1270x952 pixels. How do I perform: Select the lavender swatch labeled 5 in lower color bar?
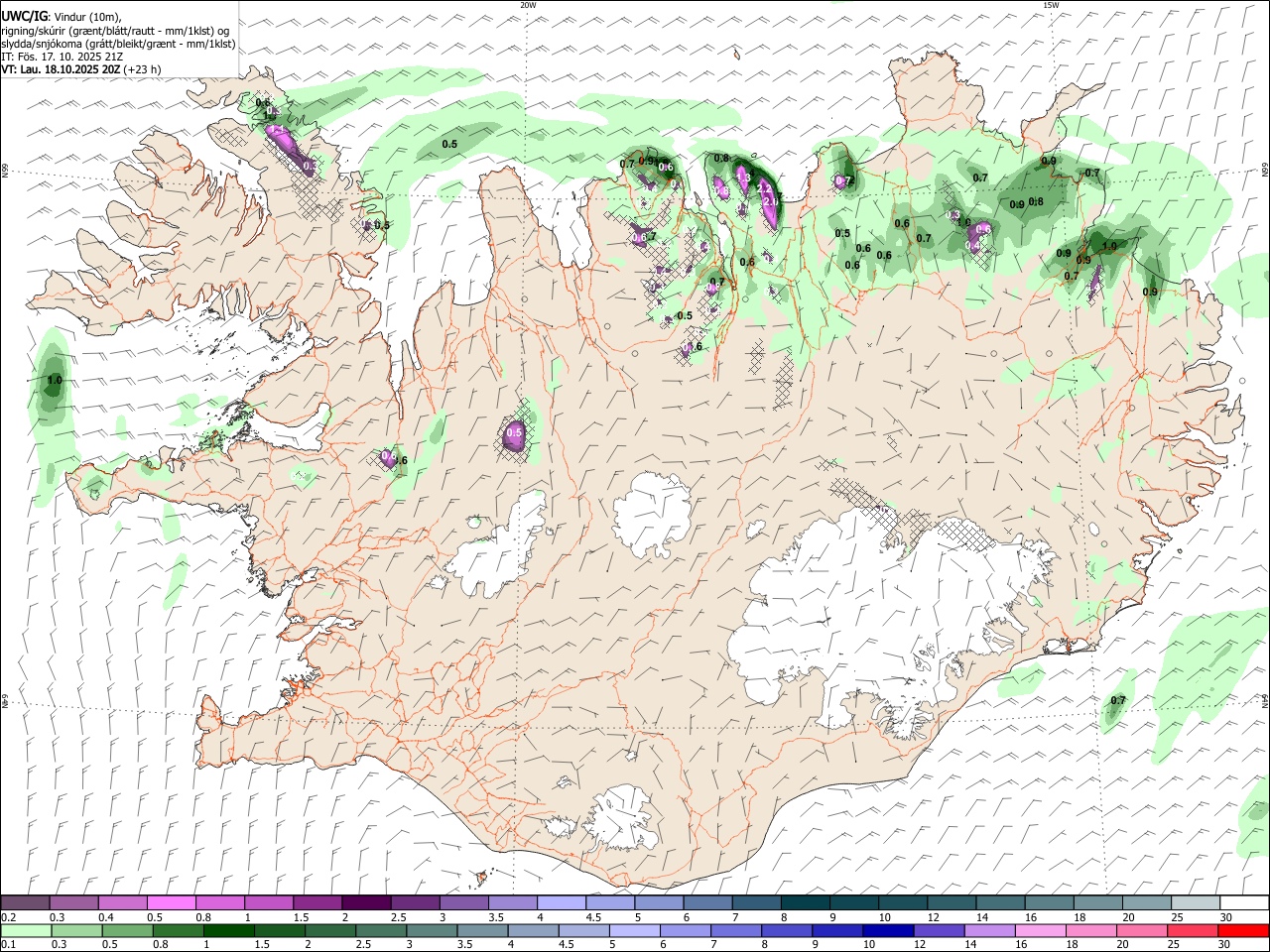click(x=634, y=930)
